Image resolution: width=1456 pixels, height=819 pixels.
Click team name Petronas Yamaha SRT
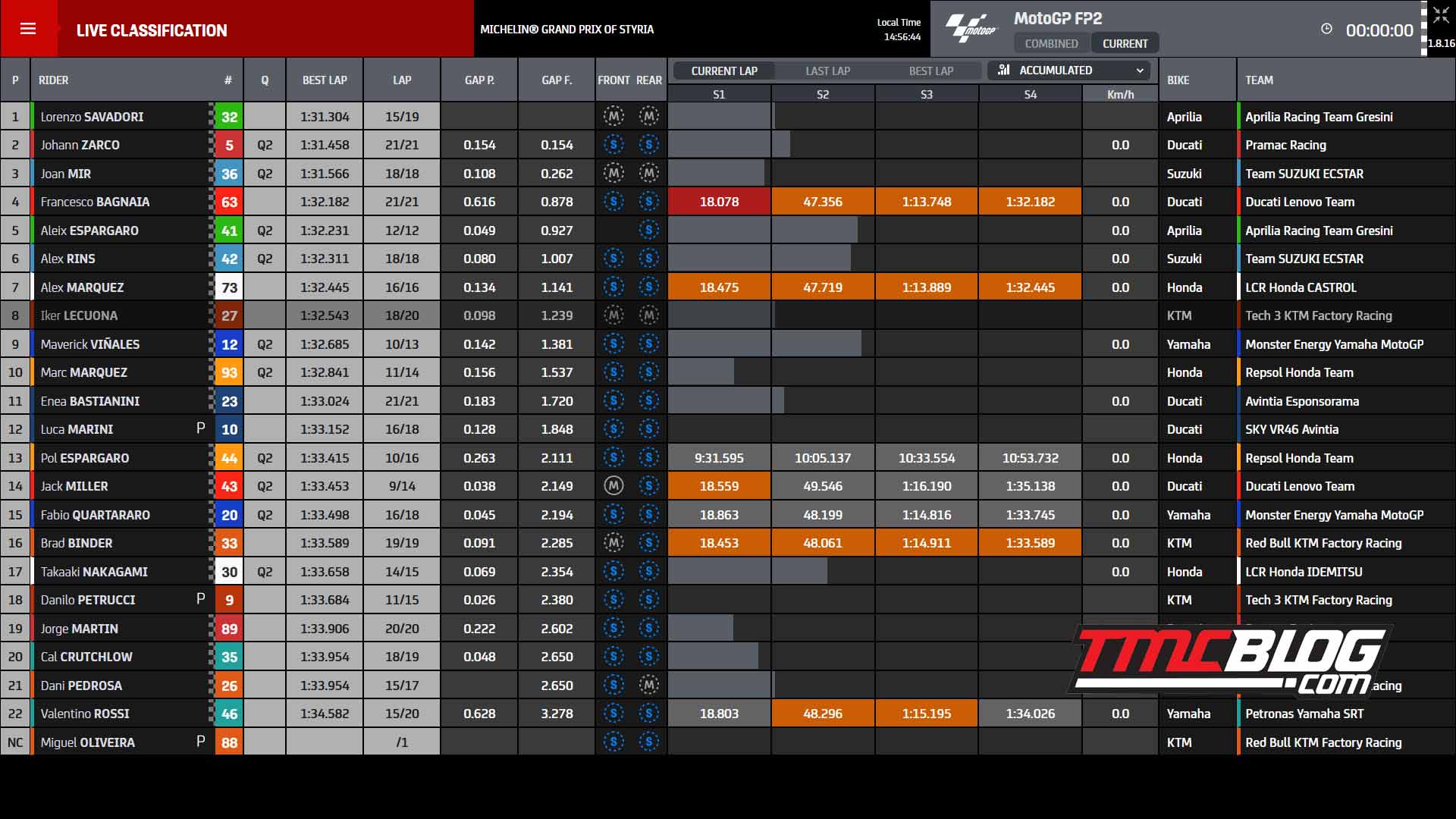1304,714
